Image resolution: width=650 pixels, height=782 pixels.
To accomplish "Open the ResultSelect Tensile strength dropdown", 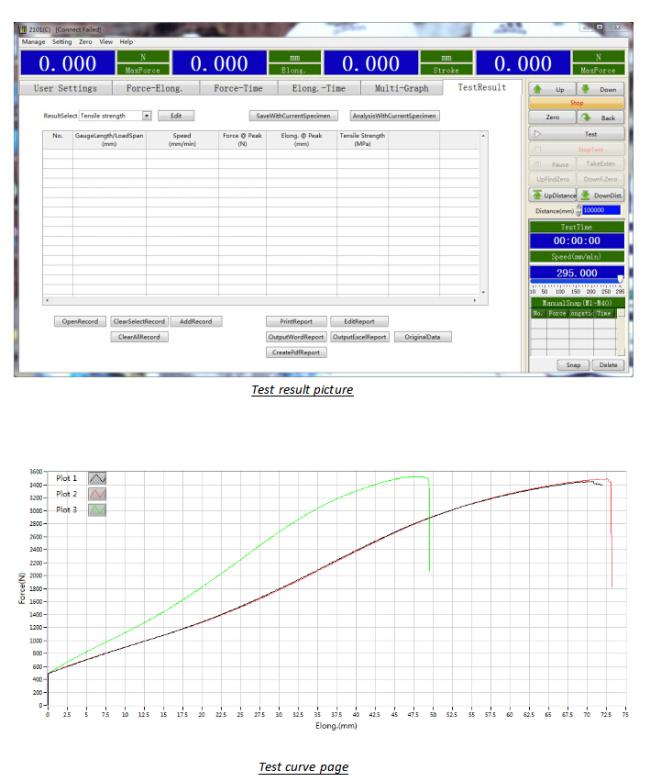I will click(146, 116).
